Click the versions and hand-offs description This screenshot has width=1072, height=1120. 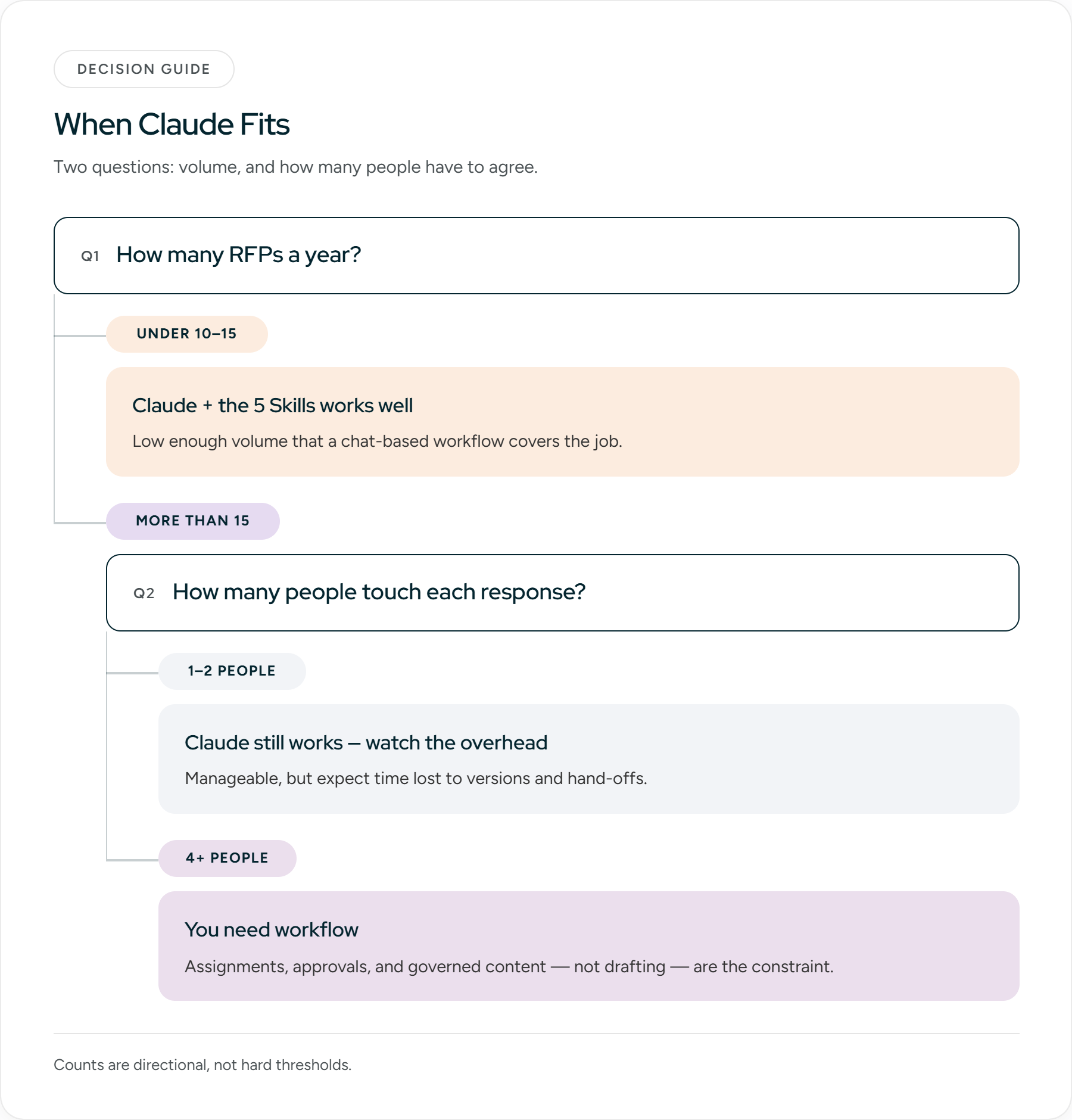click(416, 779)
